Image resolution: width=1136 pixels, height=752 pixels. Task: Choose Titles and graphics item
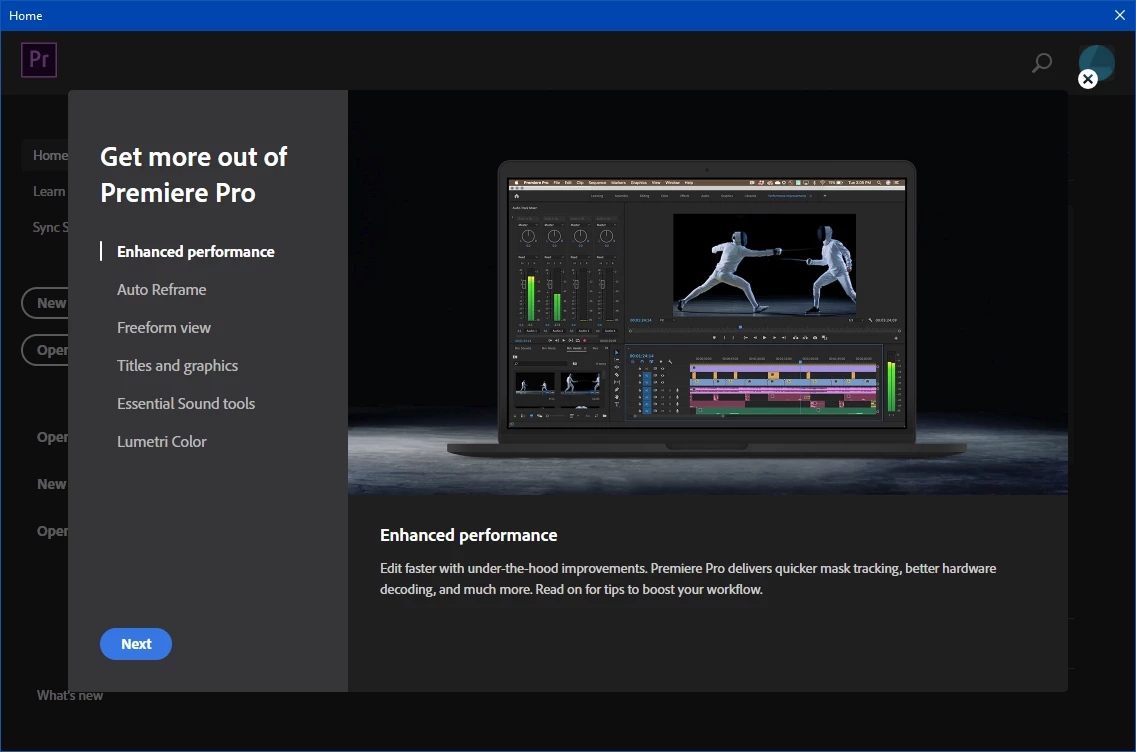pos(178,366)
